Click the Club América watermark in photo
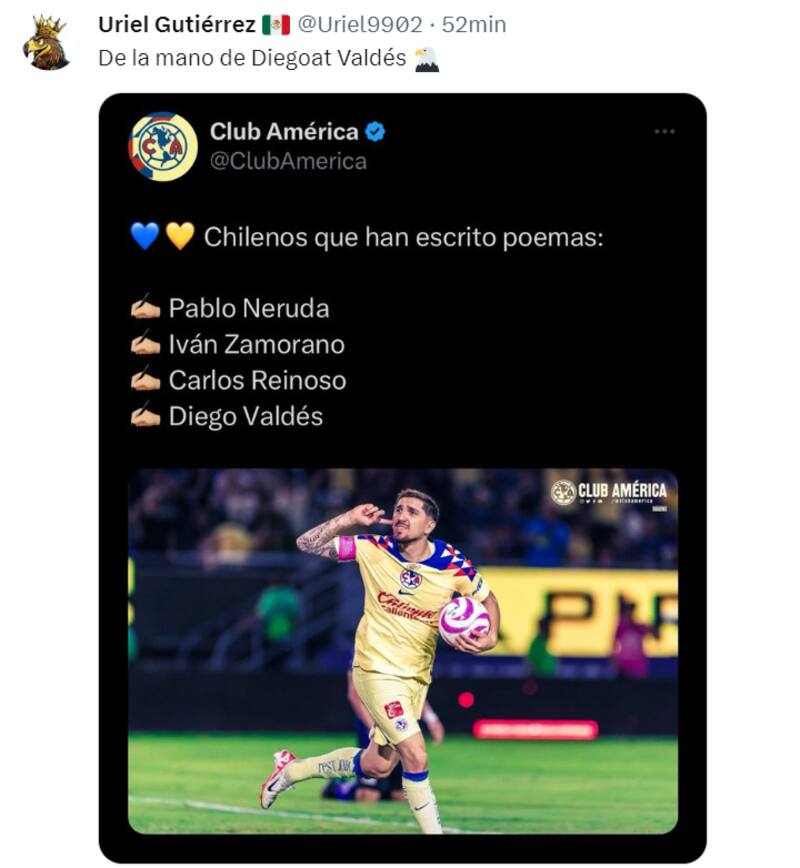 (610, 492)
